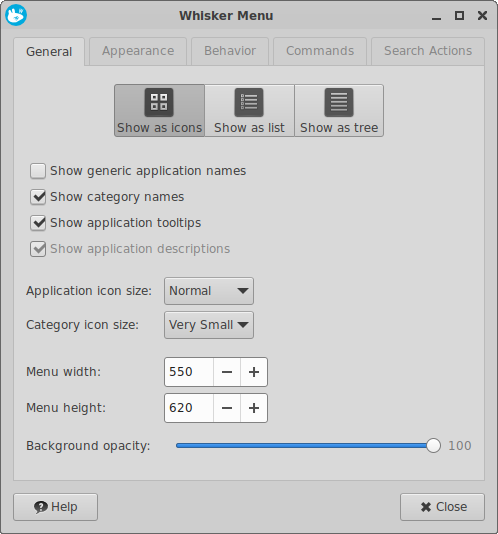
Task: Decrease menu height with minus button
Action: pyautogui.click(x=227, y=408)
